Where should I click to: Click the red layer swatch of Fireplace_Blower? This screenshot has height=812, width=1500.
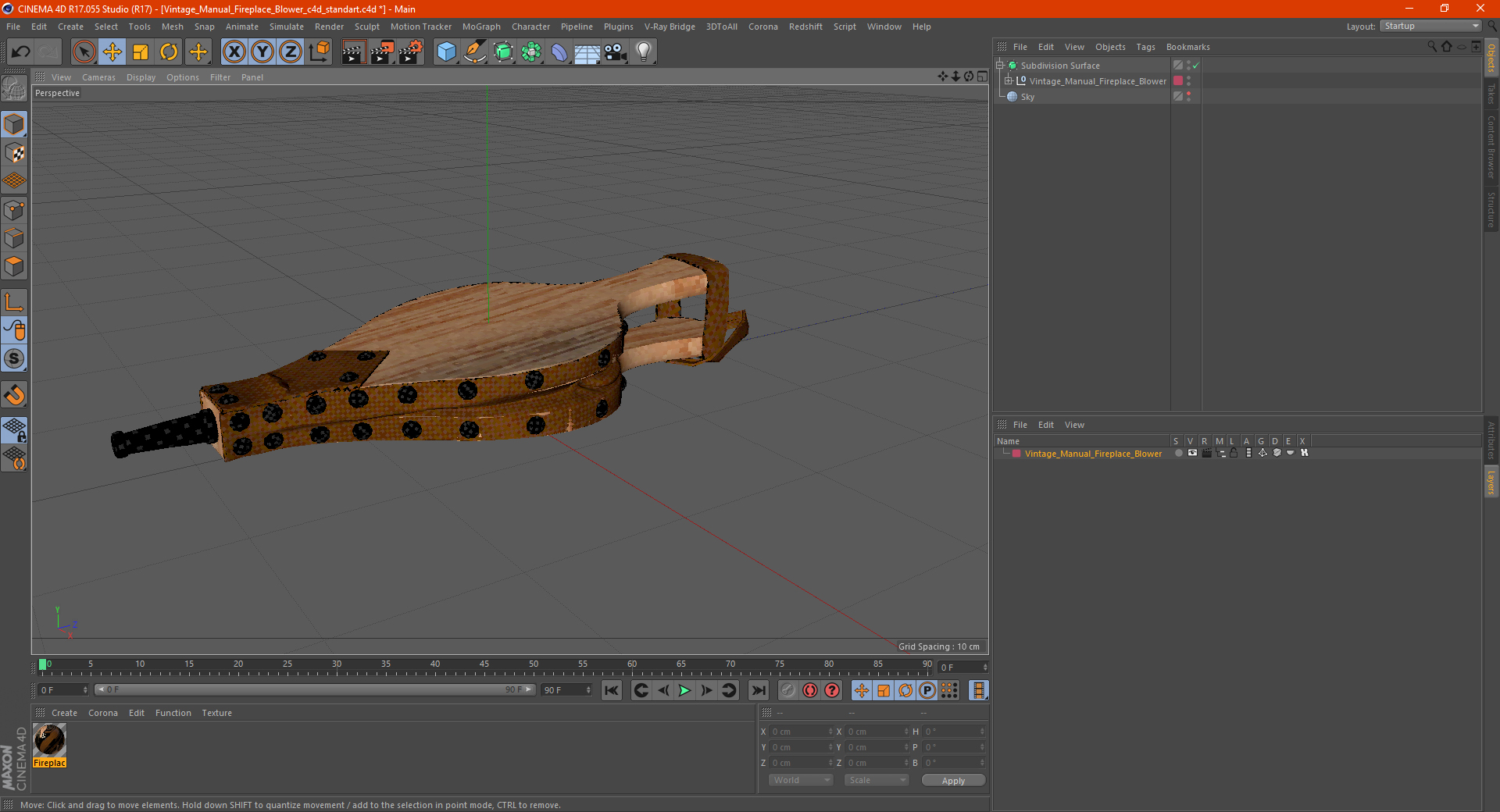point(1178,81)
